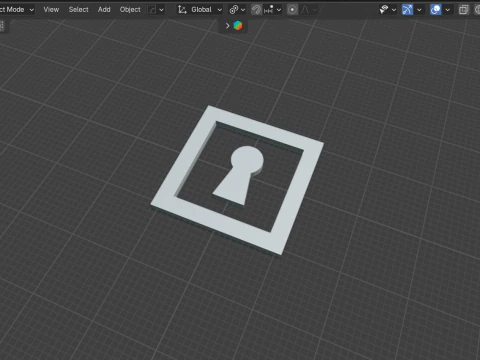
Task: Click the proportional falloff curve icon
Action: point(305,10)
